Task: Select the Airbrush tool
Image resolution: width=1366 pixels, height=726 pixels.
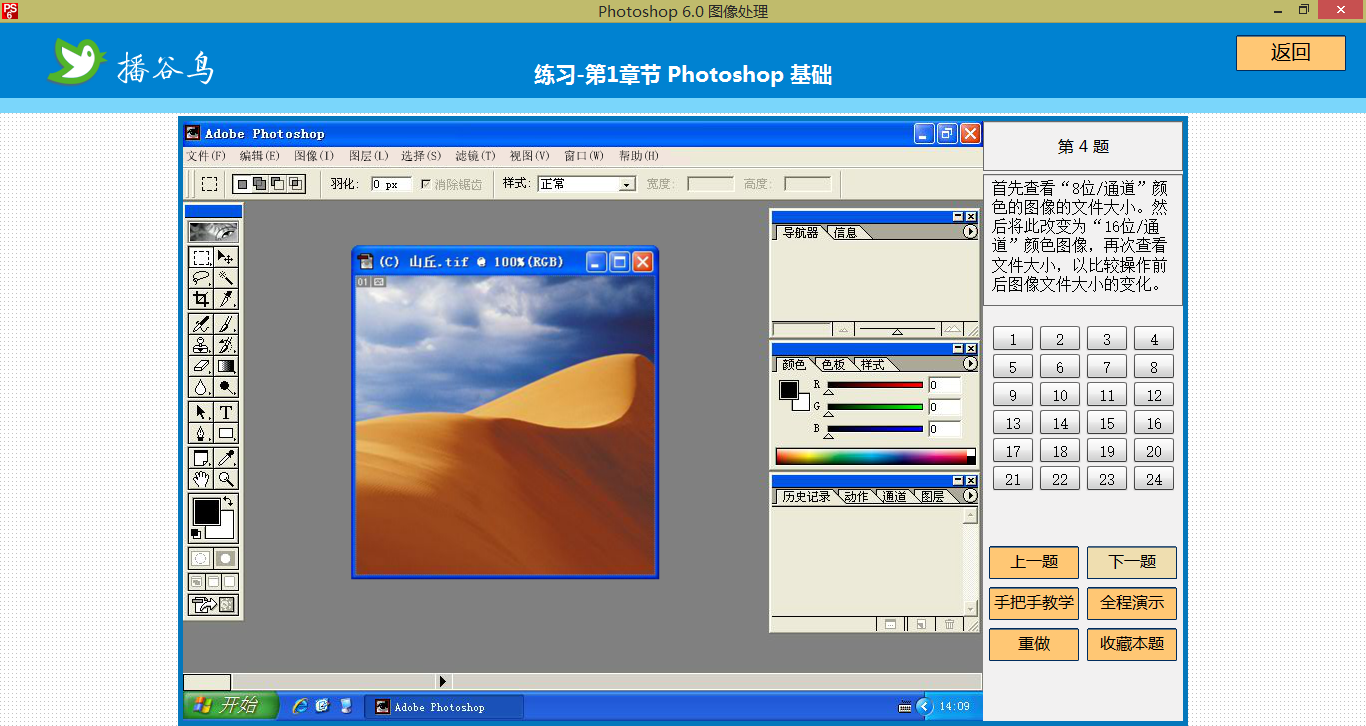Action: (201, 324)
